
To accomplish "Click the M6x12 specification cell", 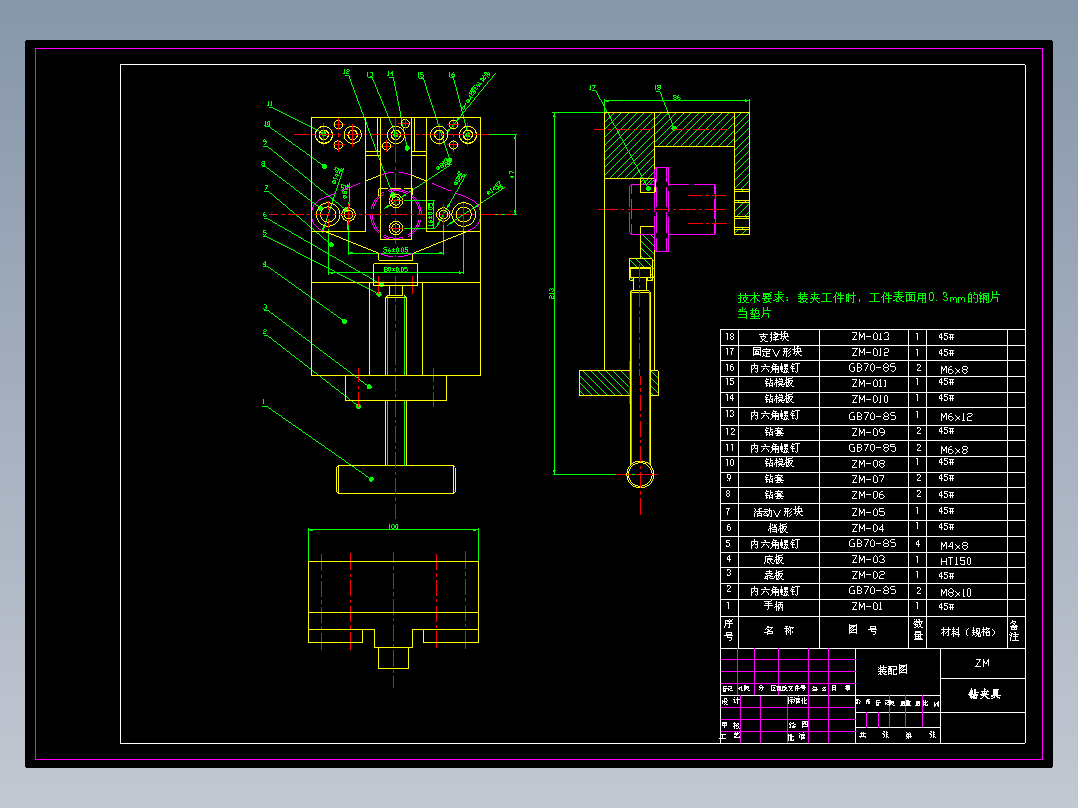I will (956, 417).
